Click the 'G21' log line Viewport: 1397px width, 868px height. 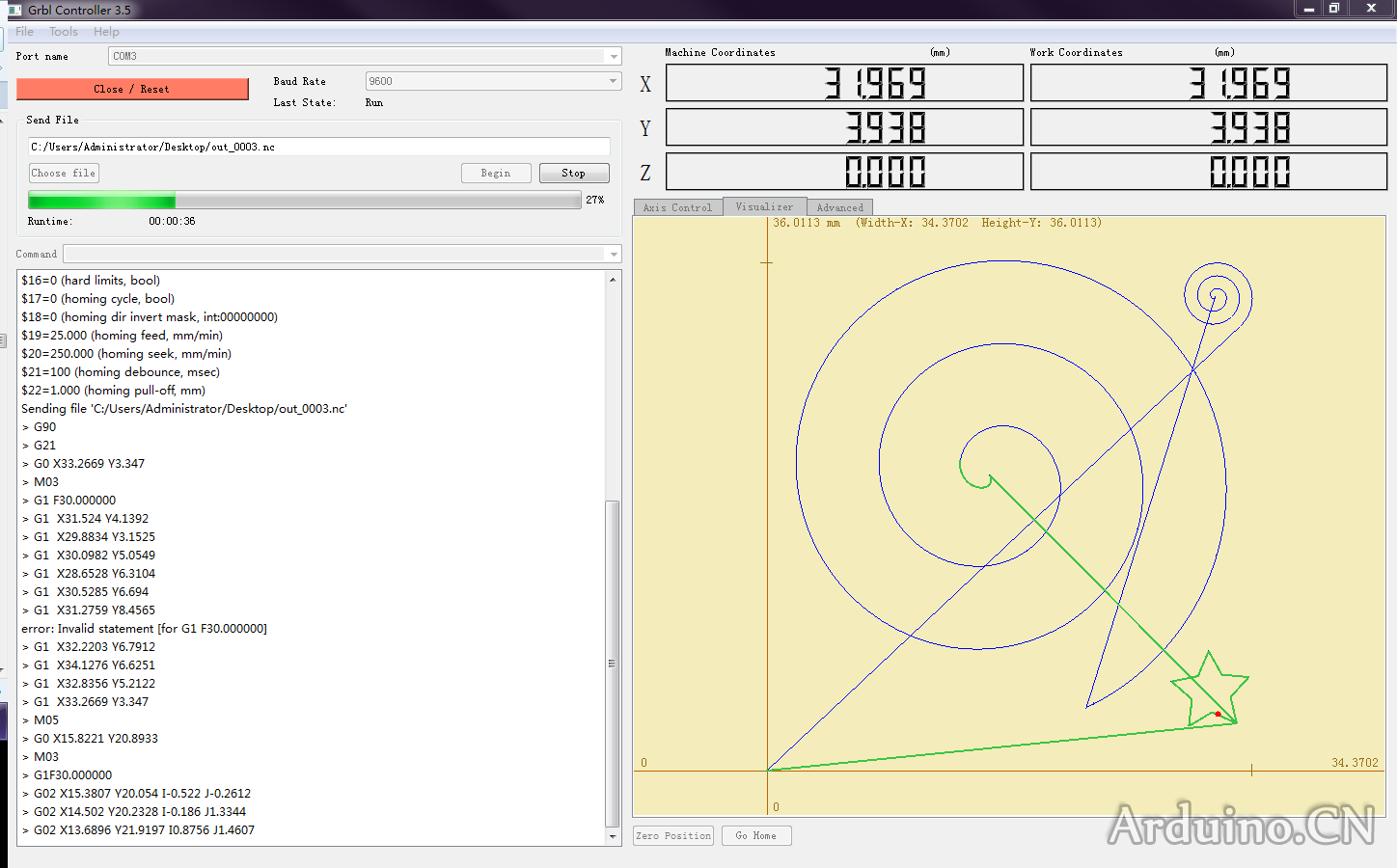coord(40,446)
